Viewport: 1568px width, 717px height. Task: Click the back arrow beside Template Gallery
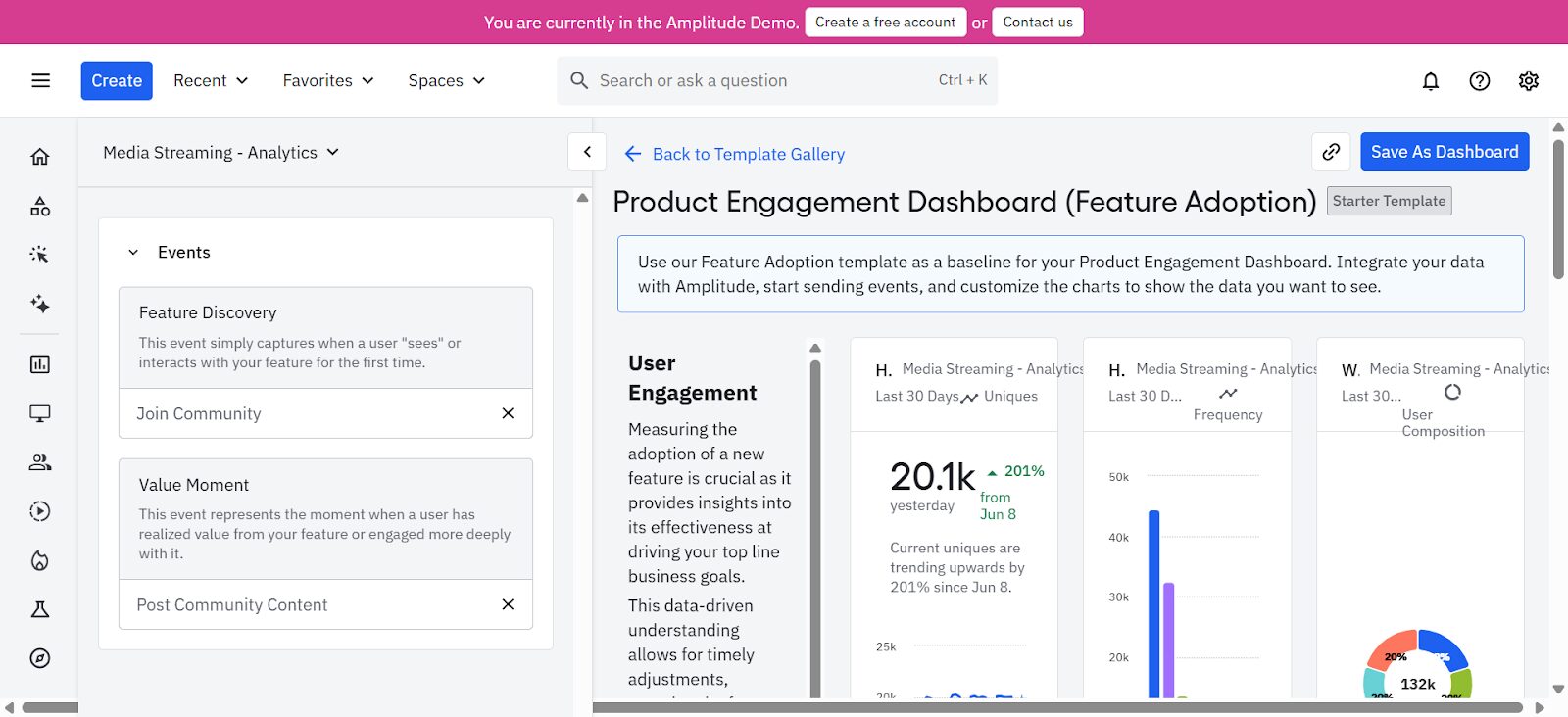(x=633, y=154)
